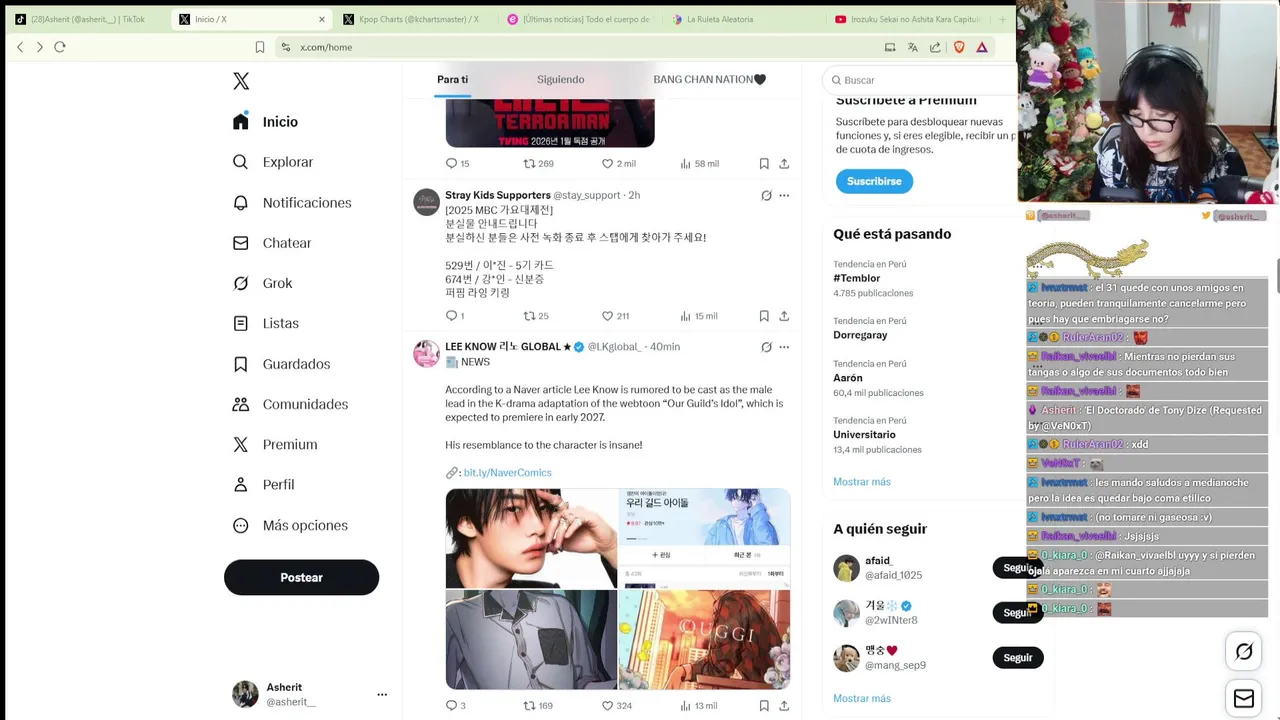
Task: Open more options on Stray Kids Supporters post
Action: coord(784,195)
